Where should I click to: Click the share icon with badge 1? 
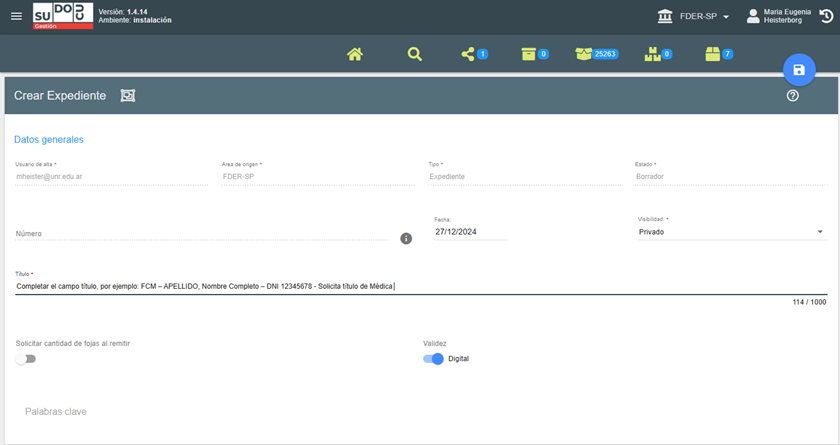click(x=468, y=54)
